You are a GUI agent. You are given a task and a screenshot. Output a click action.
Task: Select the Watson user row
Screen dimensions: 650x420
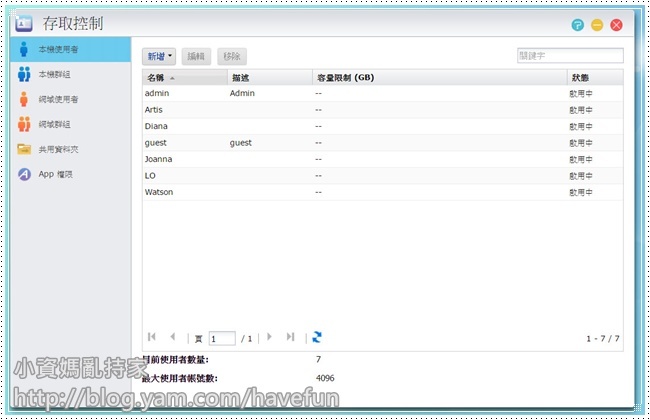click(x=382, y=191)
